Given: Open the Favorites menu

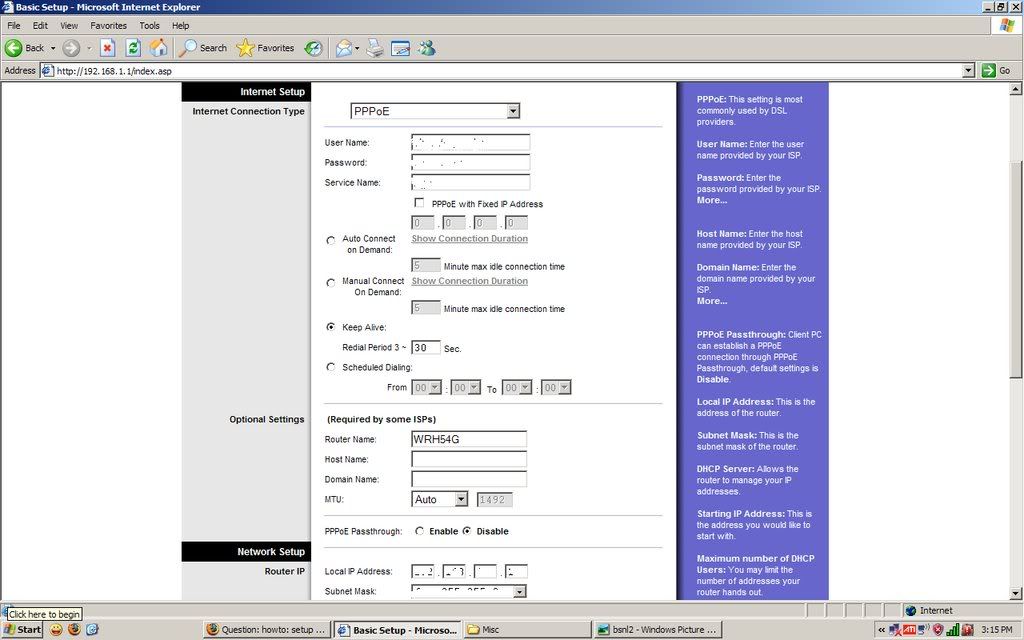Looking at the screenshot, I should [108, 25].
